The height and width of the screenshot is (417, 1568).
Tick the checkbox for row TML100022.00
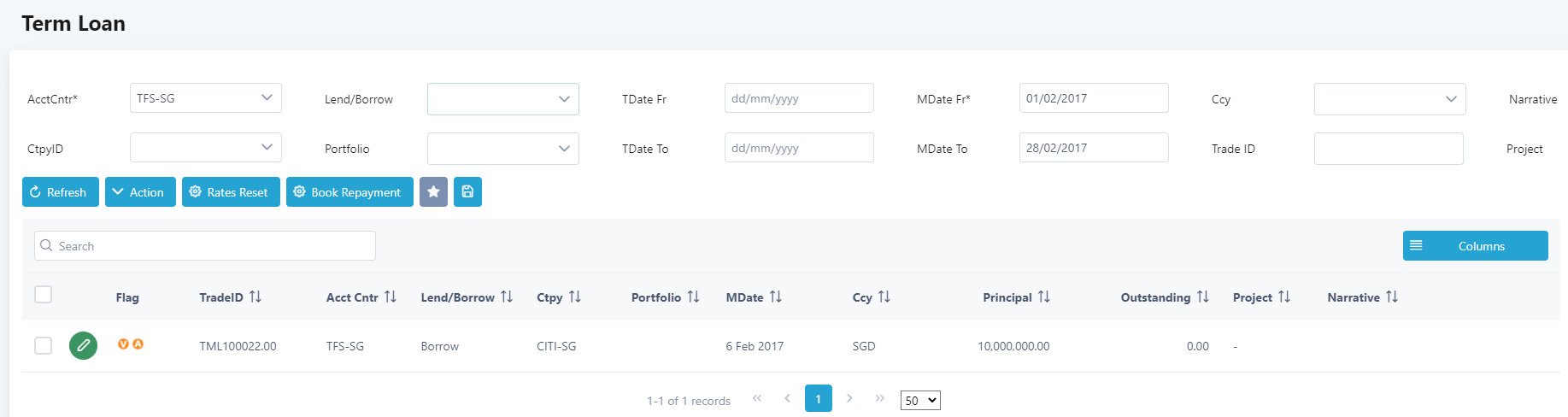43,345
